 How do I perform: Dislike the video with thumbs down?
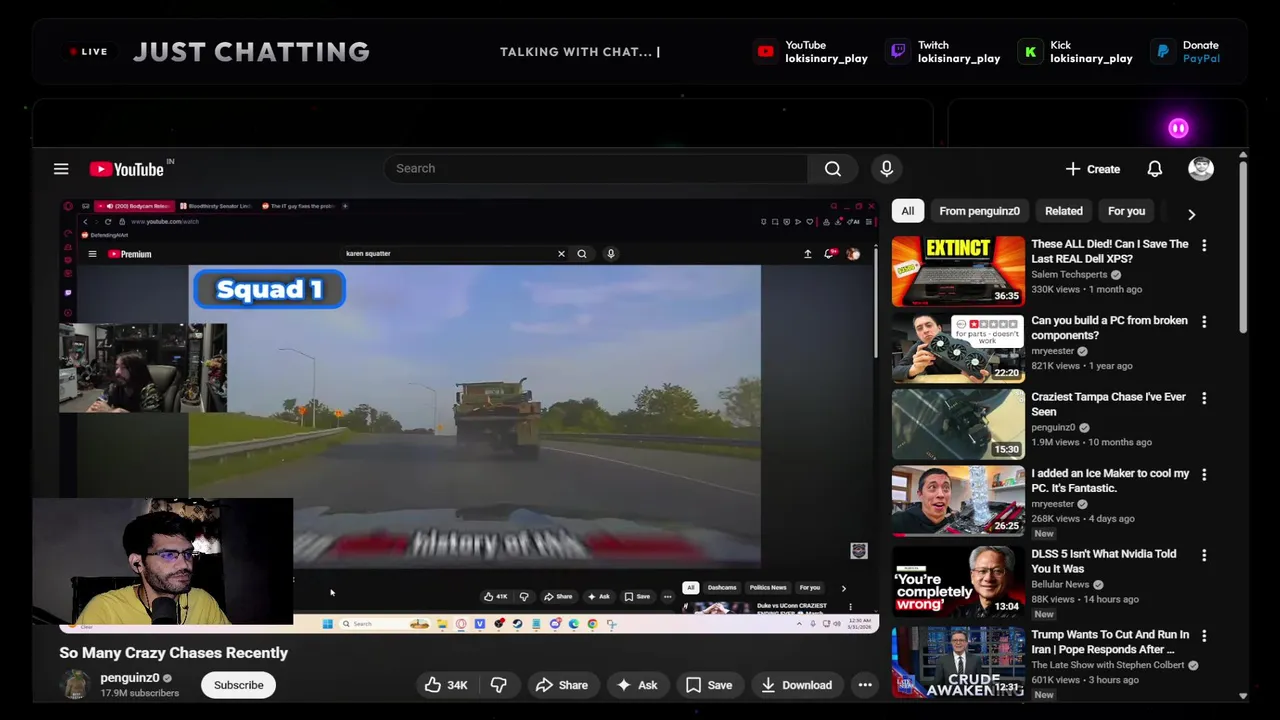coord(498,685)
